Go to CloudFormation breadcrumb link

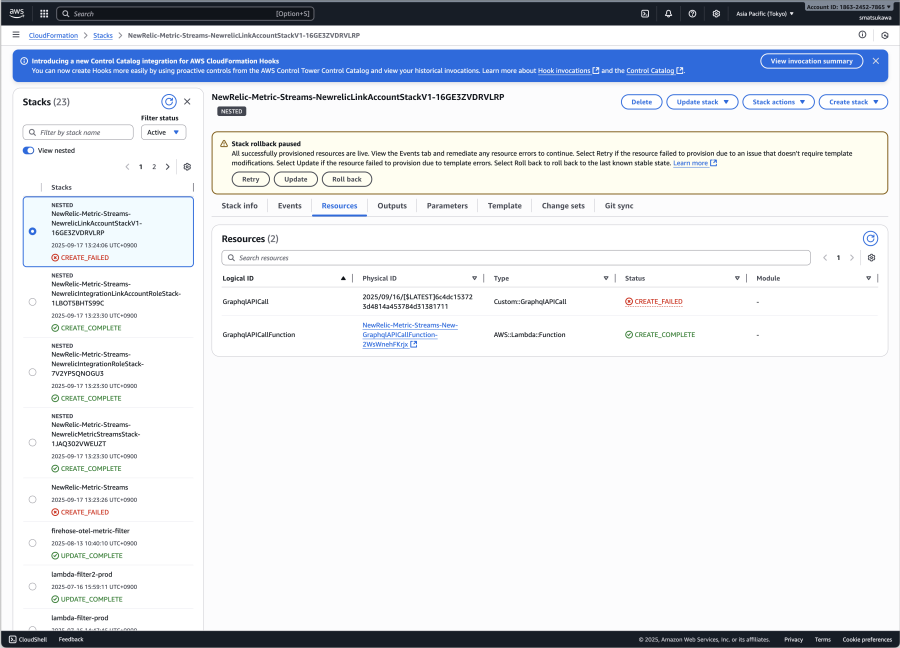click(x=53, y=36)
